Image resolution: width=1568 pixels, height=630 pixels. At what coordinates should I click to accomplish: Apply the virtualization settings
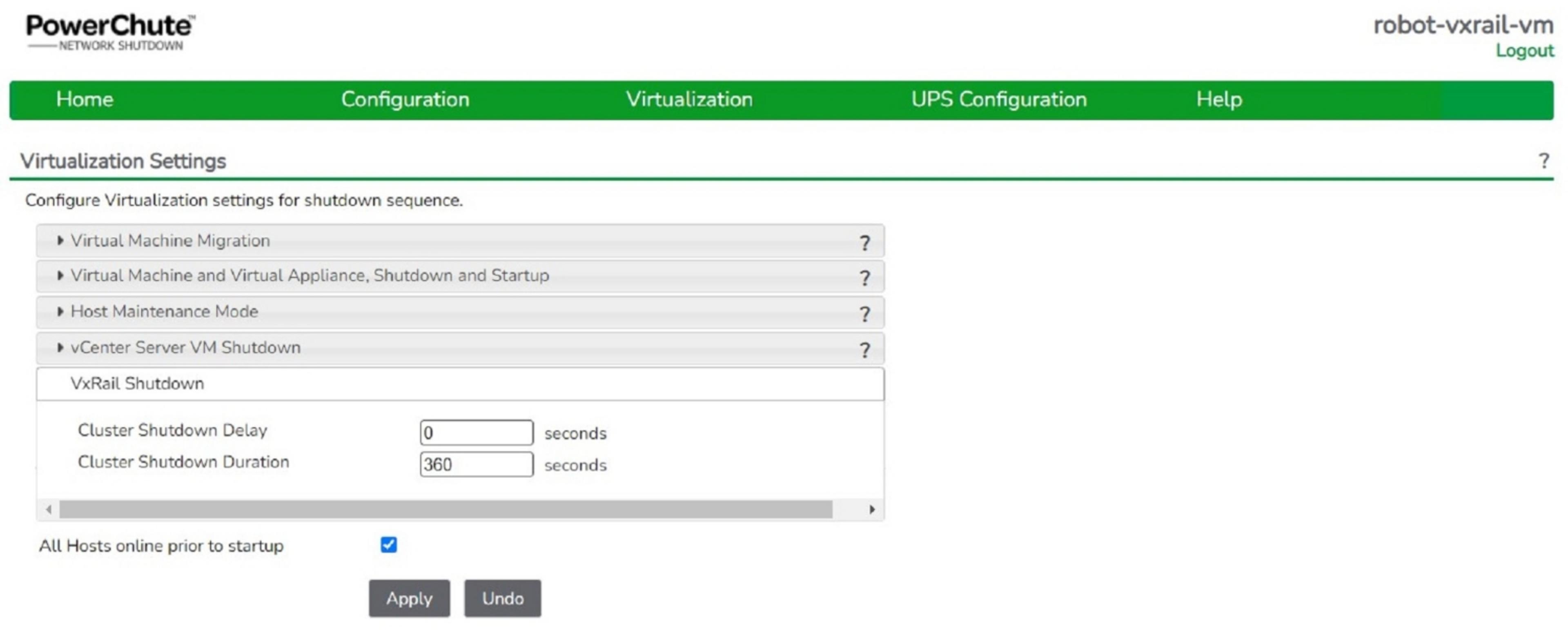coord(409,599)
